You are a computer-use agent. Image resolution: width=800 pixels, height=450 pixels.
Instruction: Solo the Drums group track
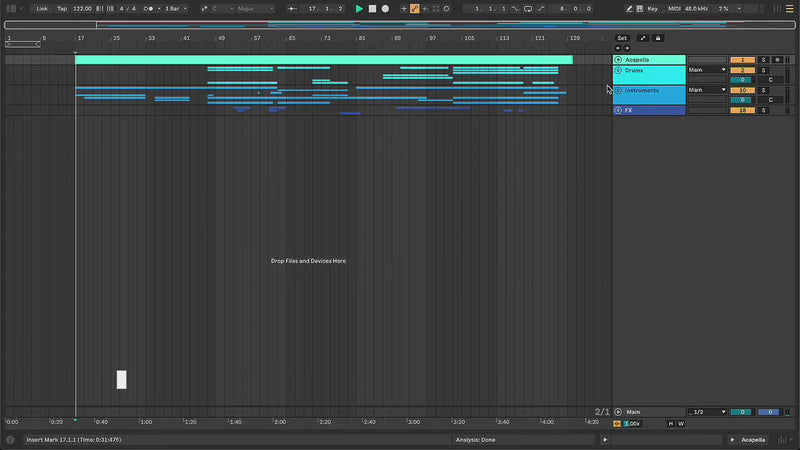click(763, 70)
